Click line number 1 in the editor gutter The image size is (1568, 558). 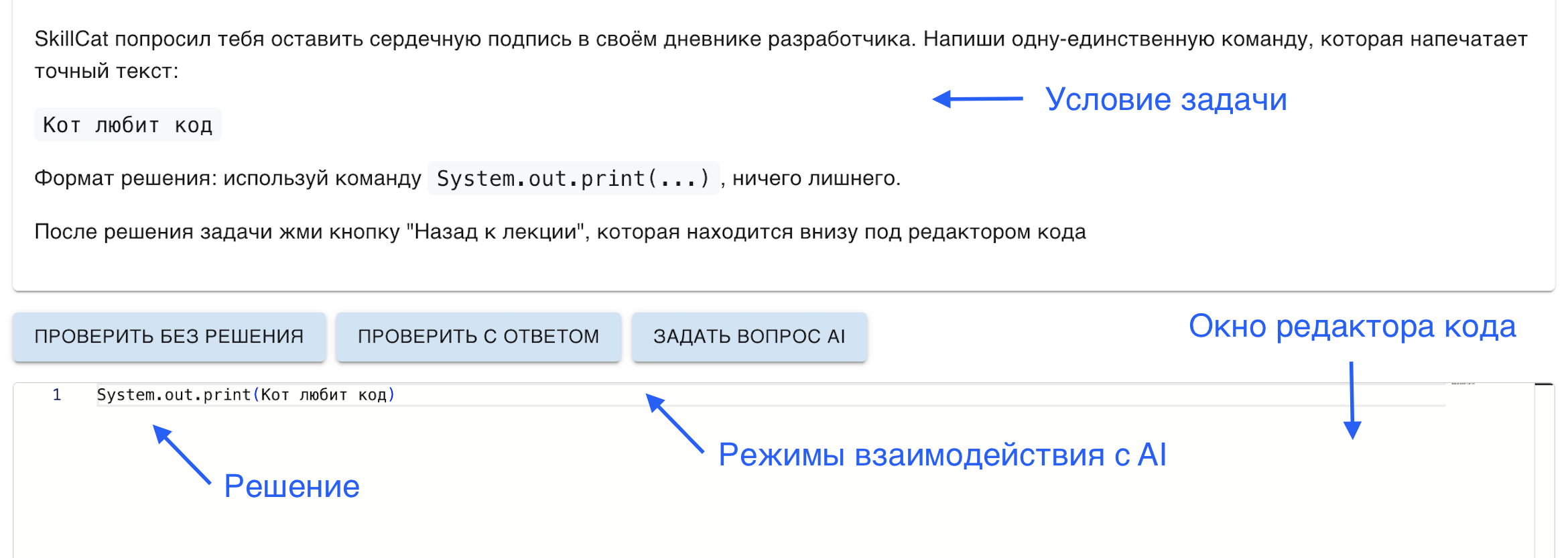pyautogui.click(x=57, y=394)
